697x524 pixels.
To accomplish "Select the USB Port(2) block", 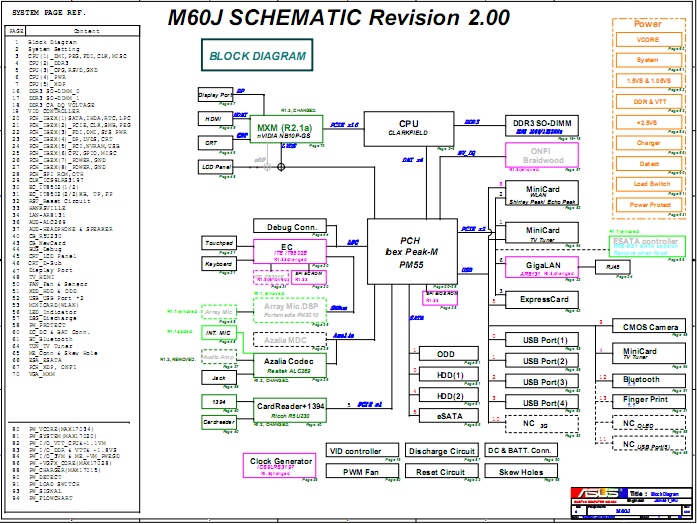I will pyautogui.click(x=542, y=361).
